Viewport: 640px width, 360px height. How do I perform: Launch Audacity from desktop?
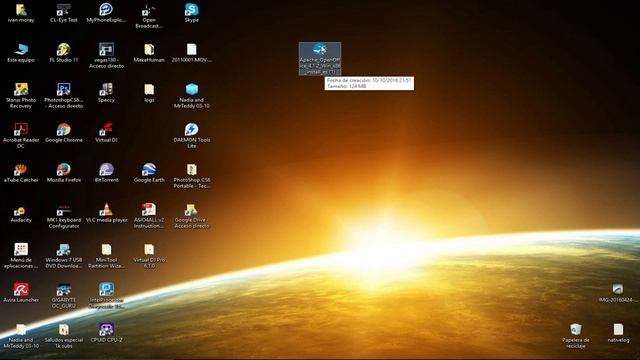click(21, 210)
